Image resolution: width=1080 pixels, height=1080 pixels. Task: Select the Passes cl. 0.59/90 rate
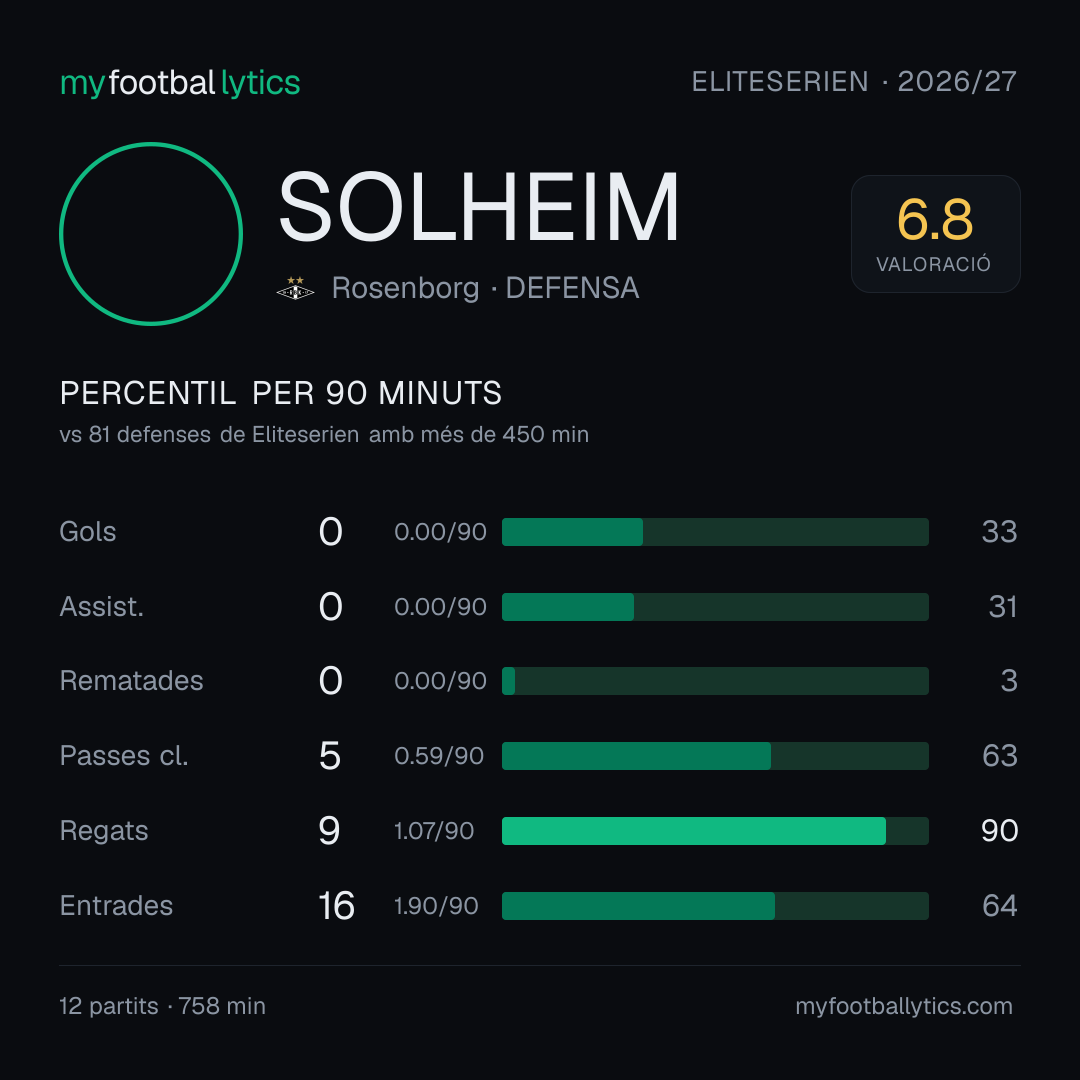tap(439, 756)
